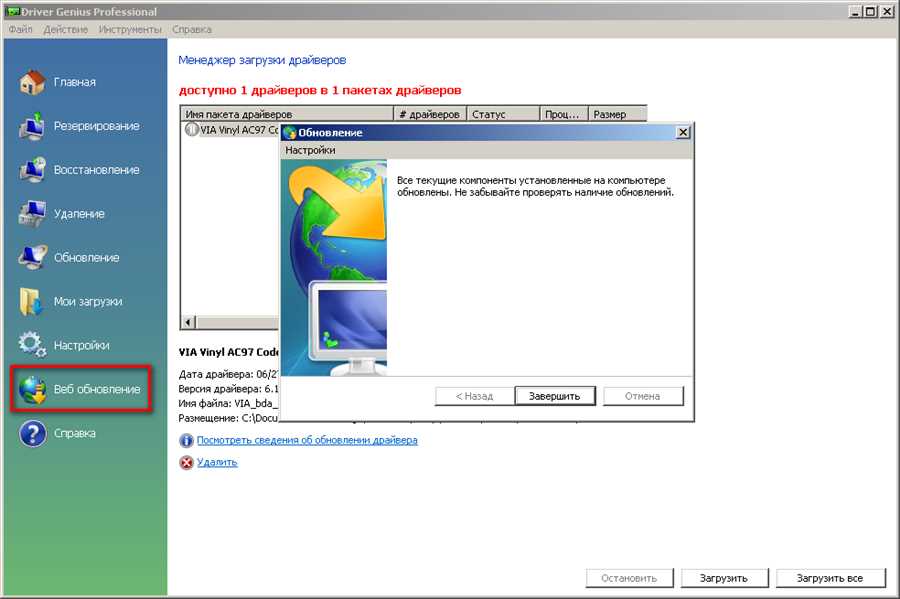Click the Веб обновление sidebar label
900x599 pixels.
click(x=97, y=389)
